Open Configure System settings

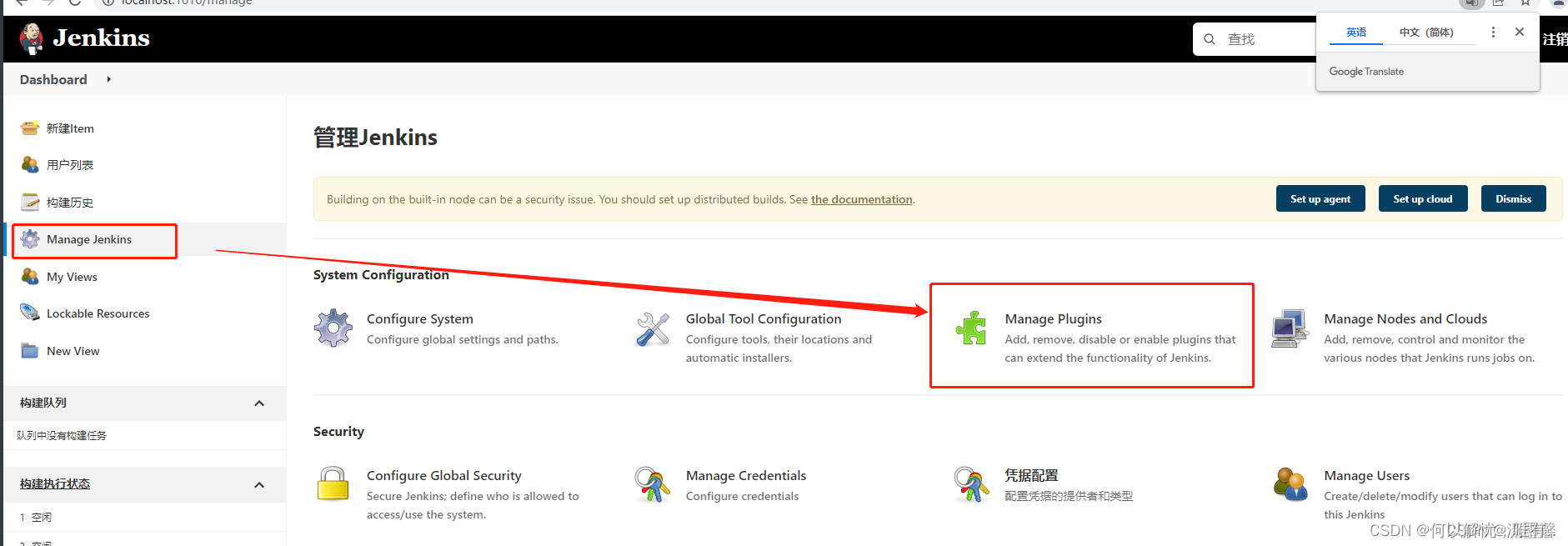tap(420, 318)
